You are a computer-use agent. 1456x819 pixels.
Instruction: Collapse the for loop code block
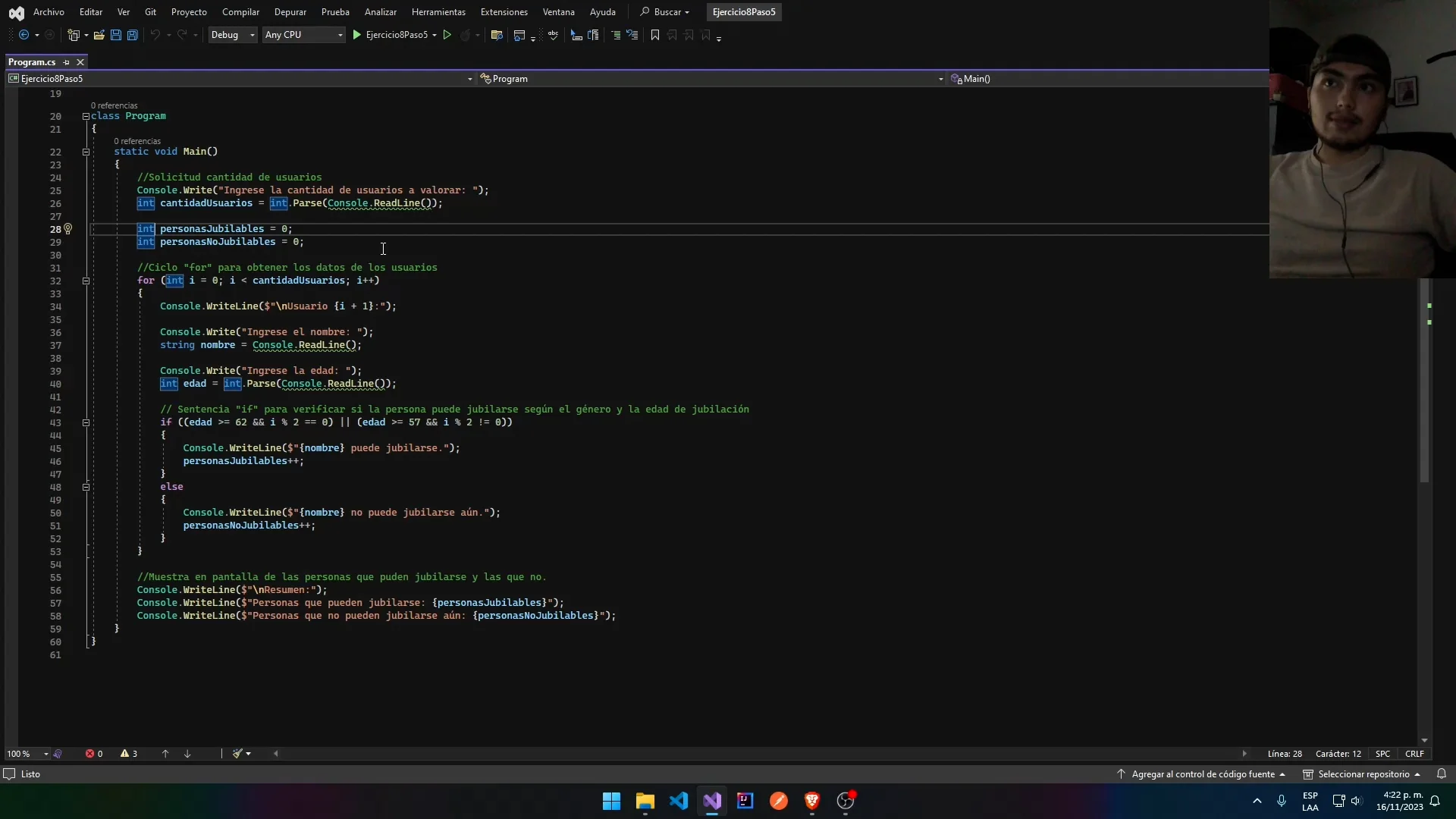pyautogui.click(x=86, y=281)
